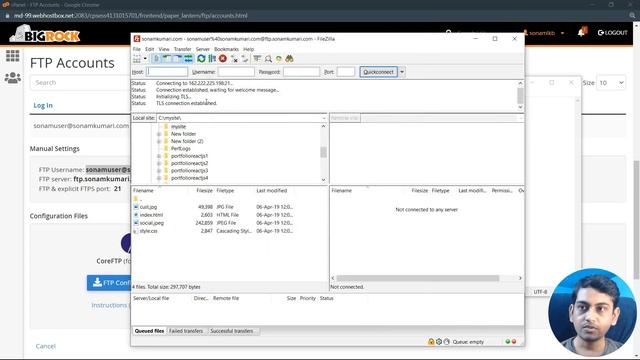Open the directory listing filters dialog

pyautogui.click(x=257, y=59)
